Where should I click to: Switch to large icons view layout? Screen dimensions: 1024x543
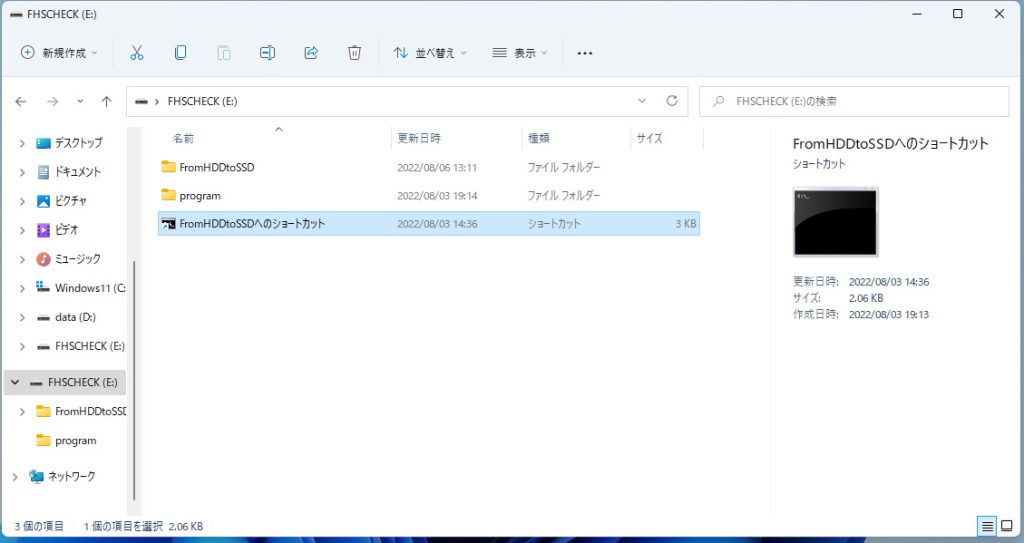point(1008,526)
